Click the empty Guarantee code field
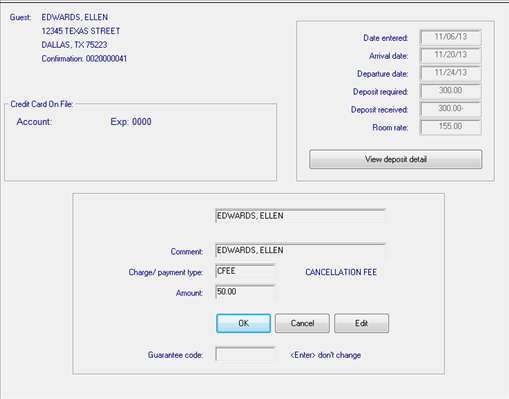This screenshot has height=399, width=509. [245, 354]
